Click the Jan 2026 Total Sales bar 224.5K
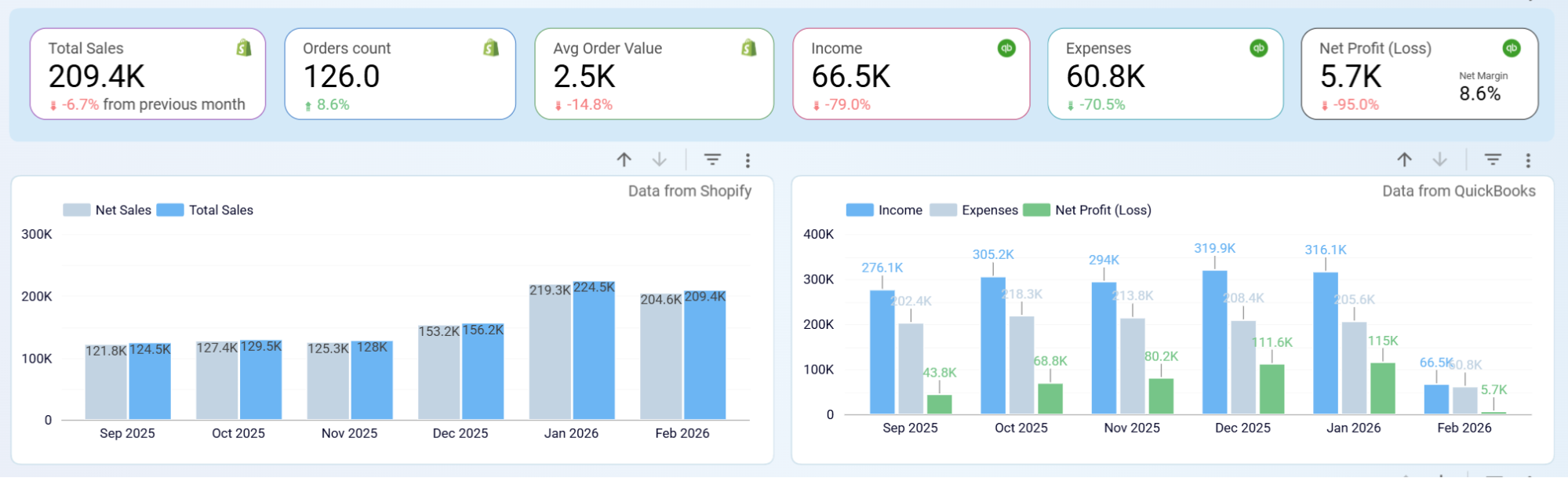Image resolution: width=1568 pixels, height=478 pixels. tap(594, 350)
